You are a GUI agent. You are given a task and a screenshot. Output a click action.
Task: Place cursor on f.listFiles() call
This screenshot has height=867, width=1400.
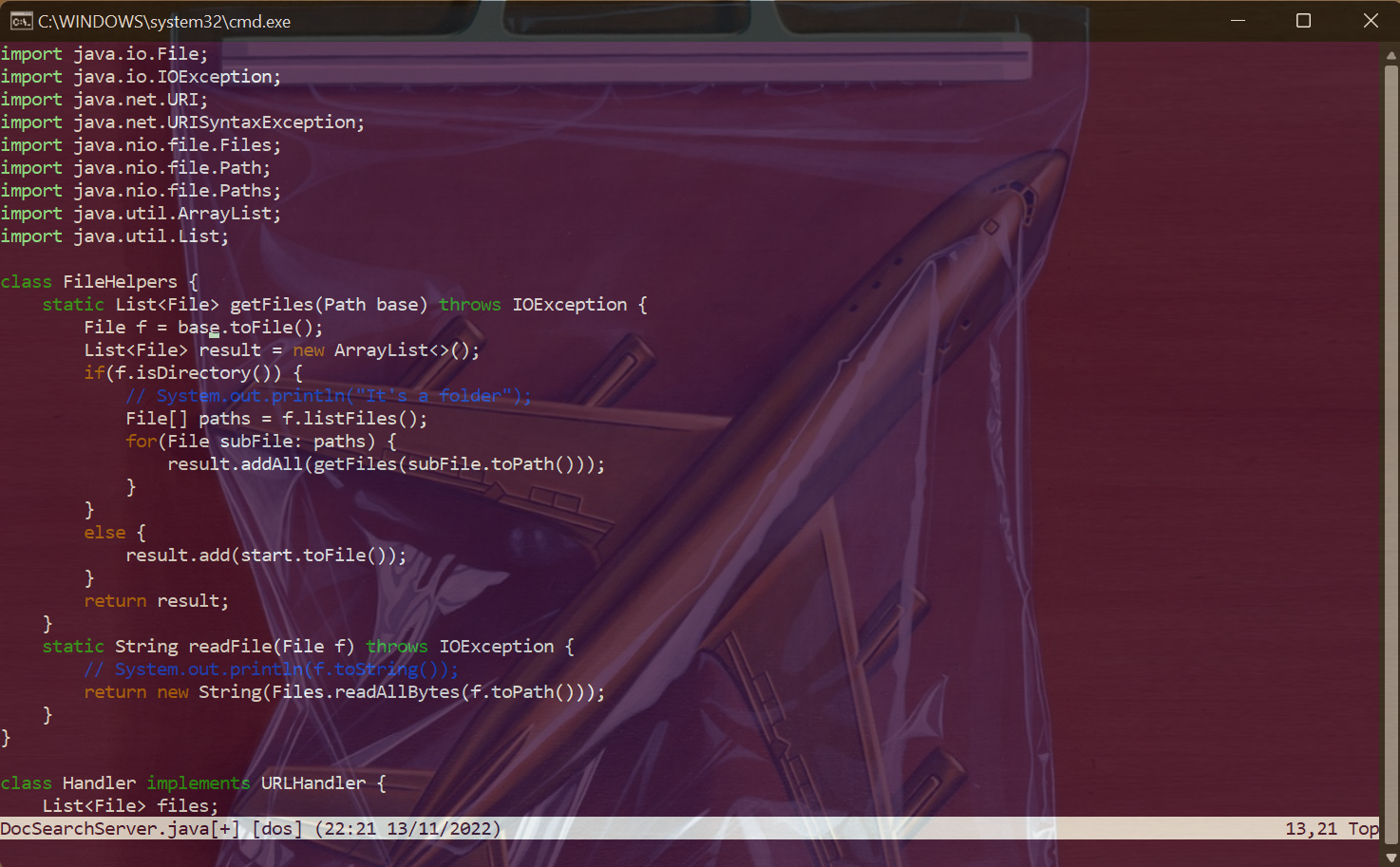click(354, 419)
